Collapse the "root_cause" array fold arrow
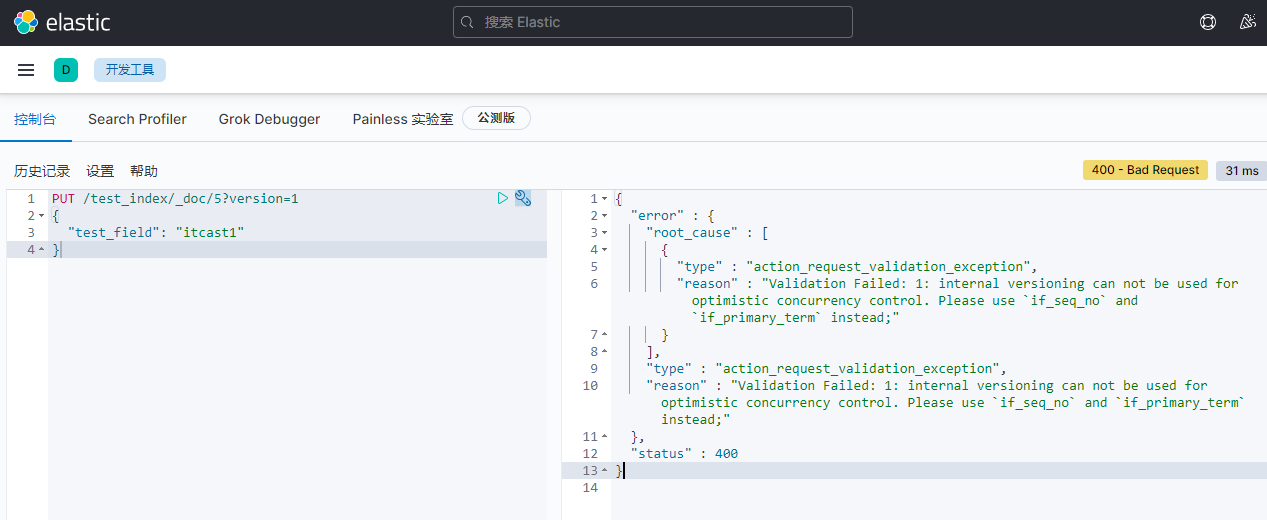 [x=604, y=233]
